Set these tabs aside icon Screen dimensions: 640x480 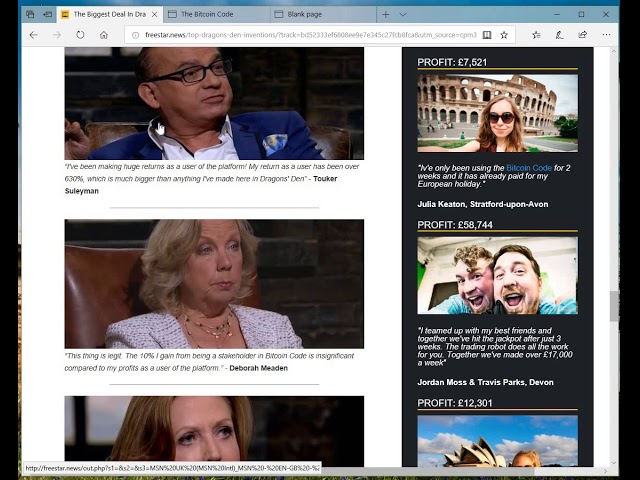48,14
